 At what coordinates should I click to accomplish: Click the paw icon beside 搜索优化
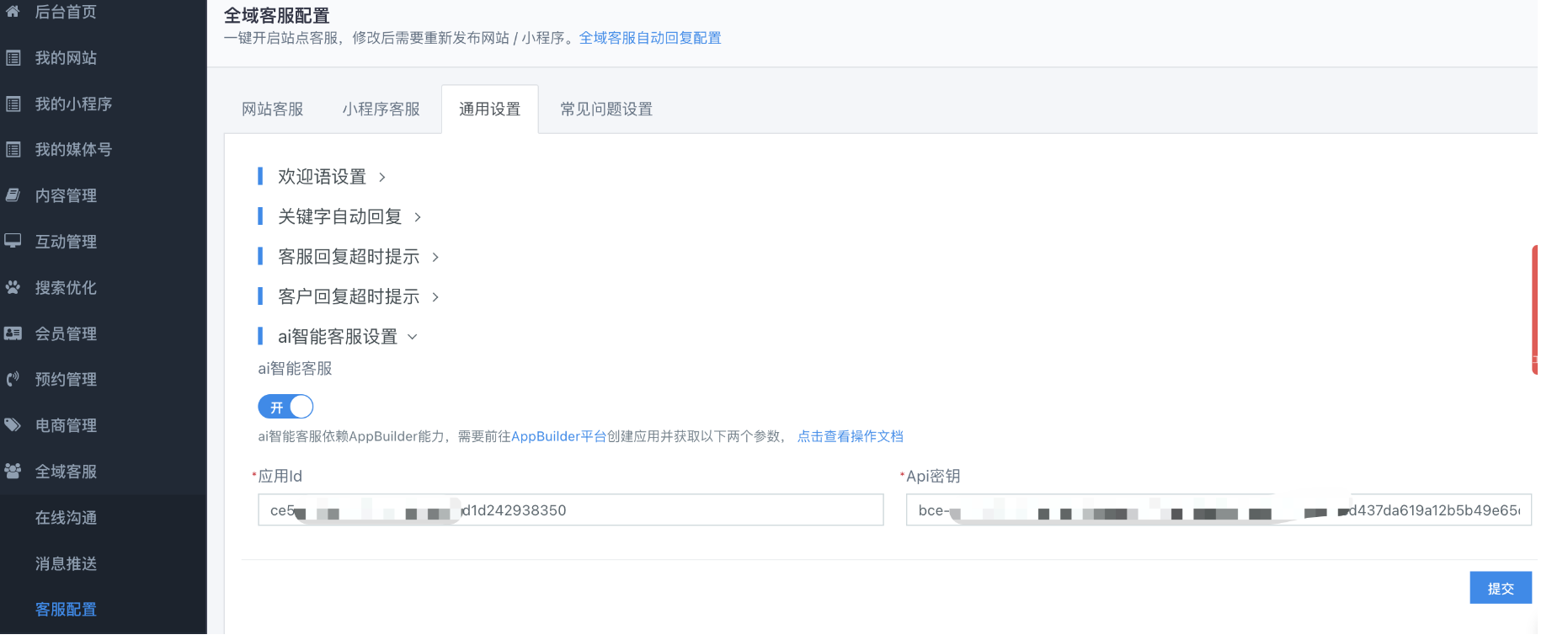(x=13, y=287)
